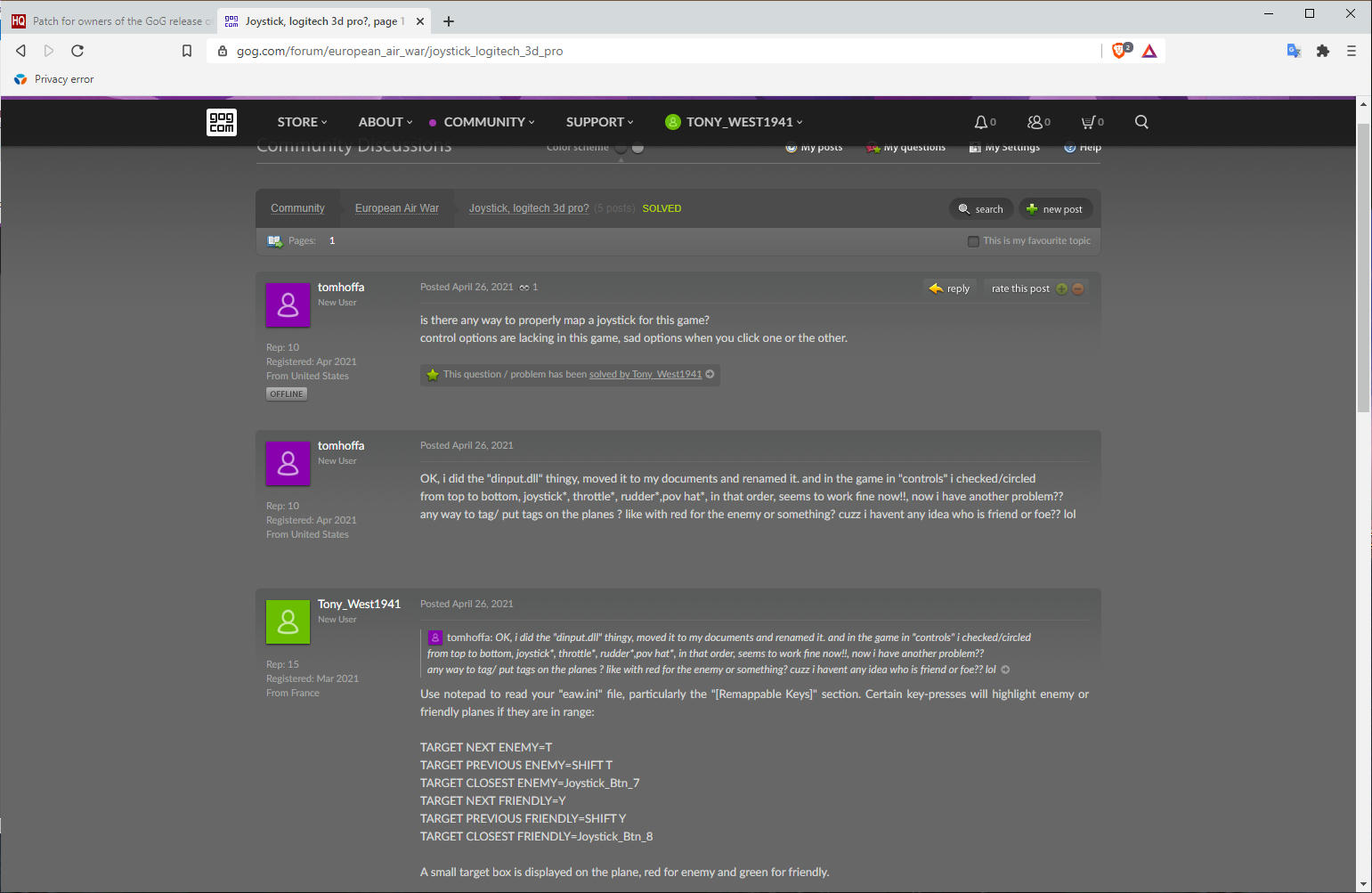Select the 'Joystick, logitech 3d pro?' browser tab
The image size is (1372, 893).
325,21
